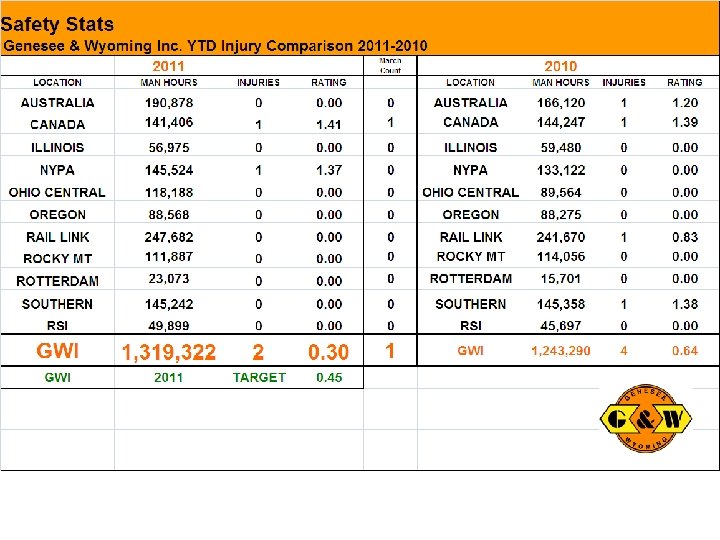
Task: Click NYPA 2011 man hours 145,524
Action: click(x=169, y=170)
